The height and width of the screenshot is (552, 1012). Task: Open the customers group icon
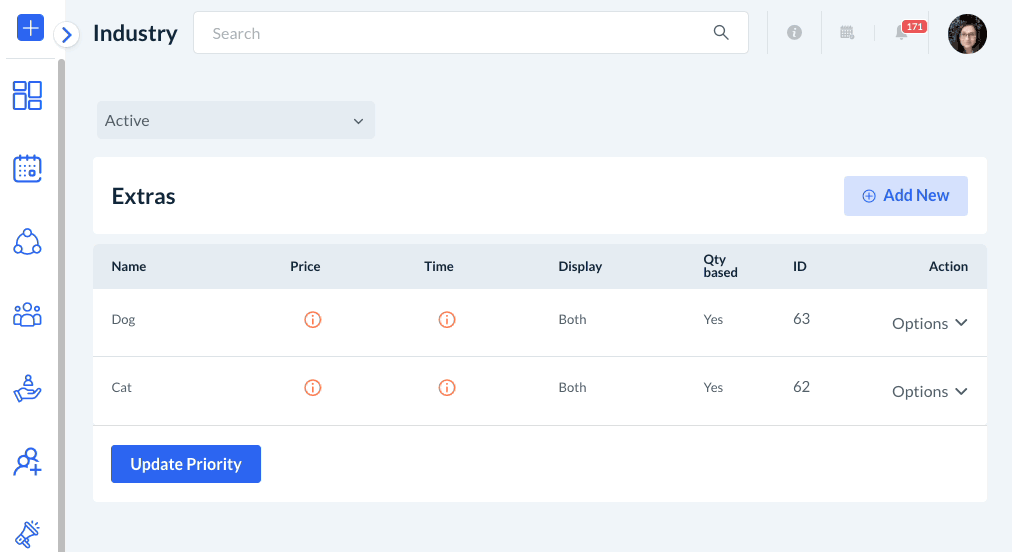tap(27, 314)
